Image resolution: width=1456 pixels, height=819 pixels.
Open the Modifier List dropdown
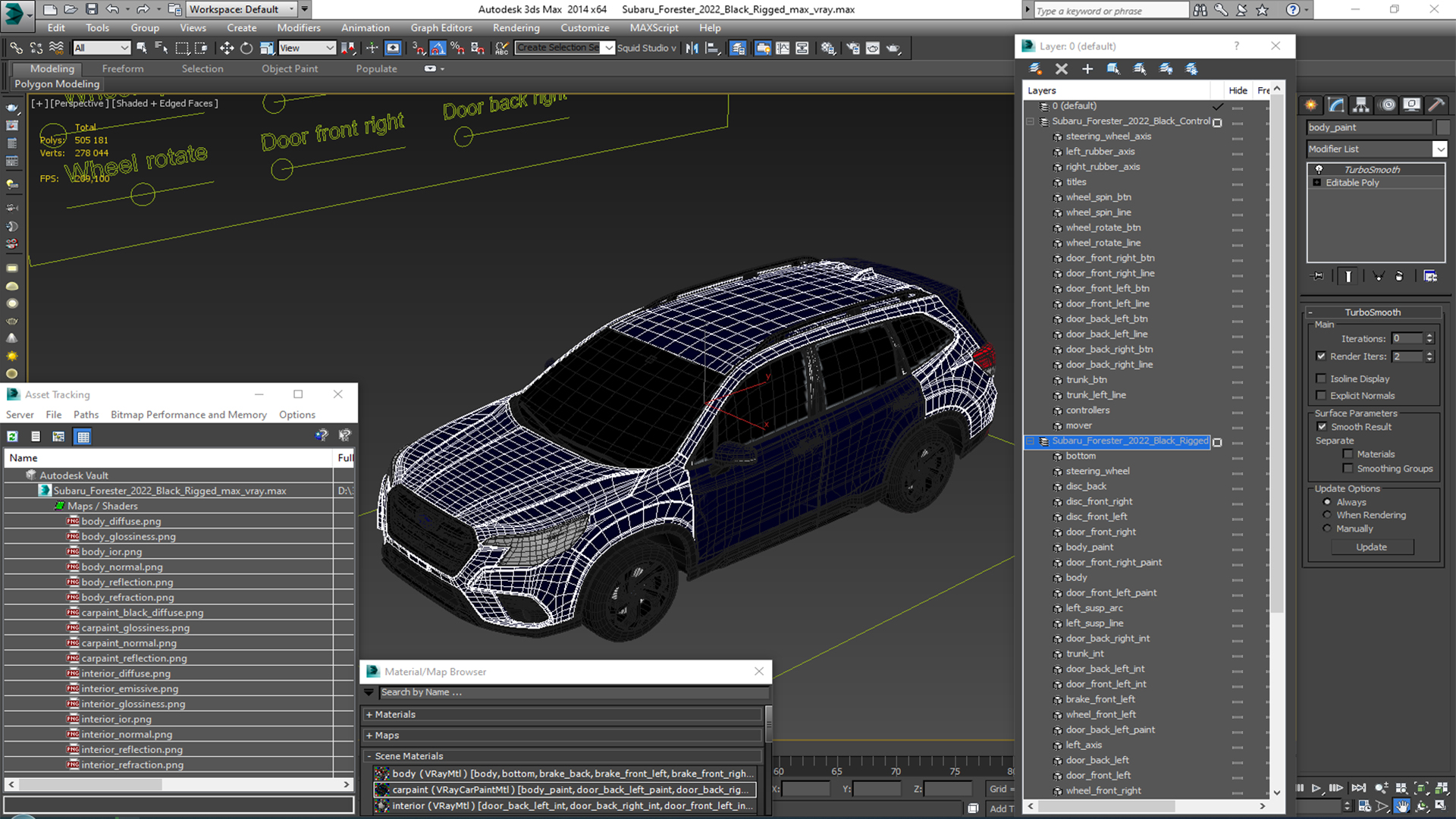tap(1440, 149)
